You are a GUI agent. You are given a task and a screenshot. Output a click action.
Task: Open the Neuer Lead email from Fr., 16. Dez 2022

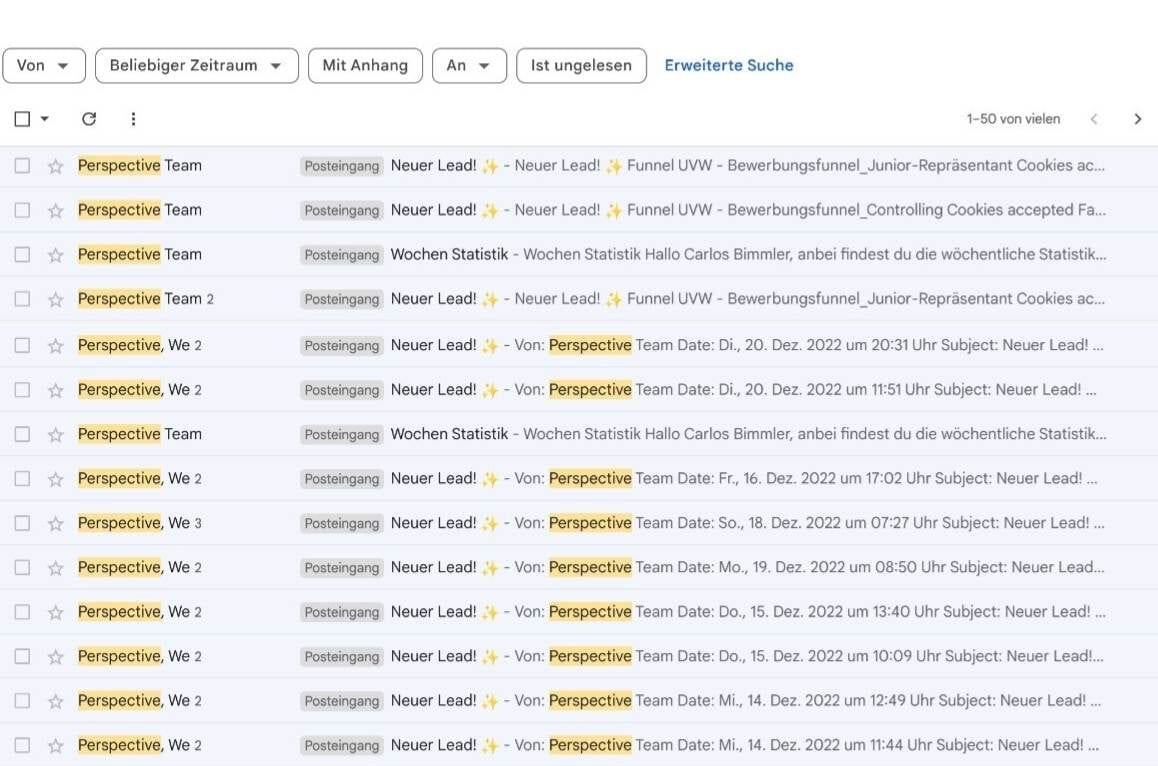pyautogui.click(x=700, y=478)
